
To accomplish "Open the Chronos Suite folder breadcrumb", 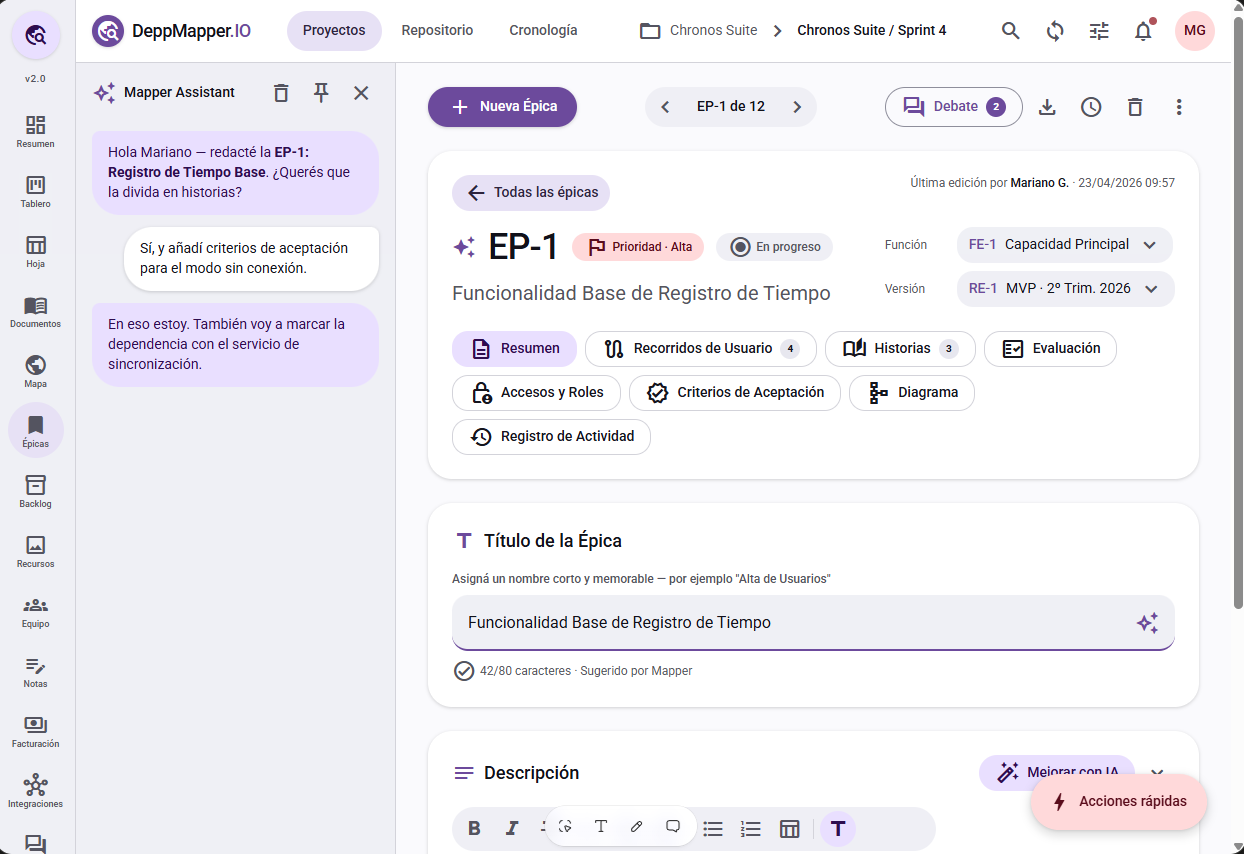I will coord(698,31).
